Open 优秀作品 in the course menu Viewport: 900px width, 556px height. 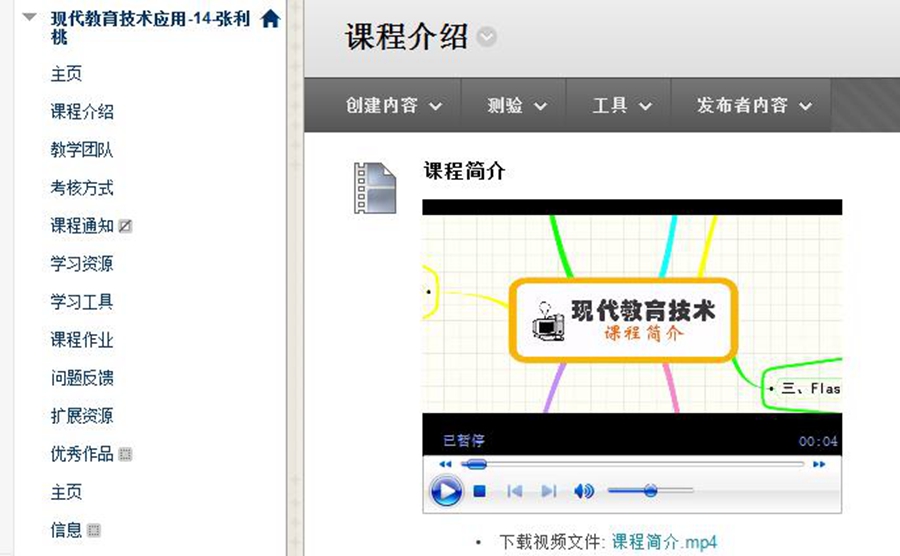coord(82,454)
